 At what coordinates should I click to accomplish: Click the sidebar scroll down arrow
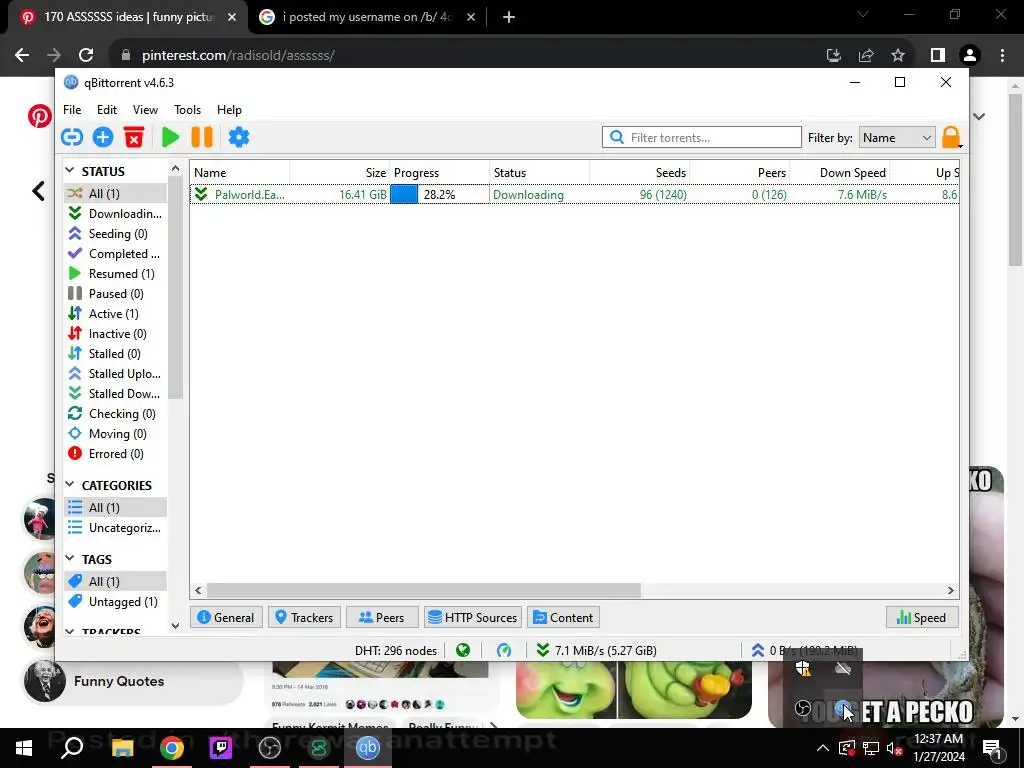175,625
